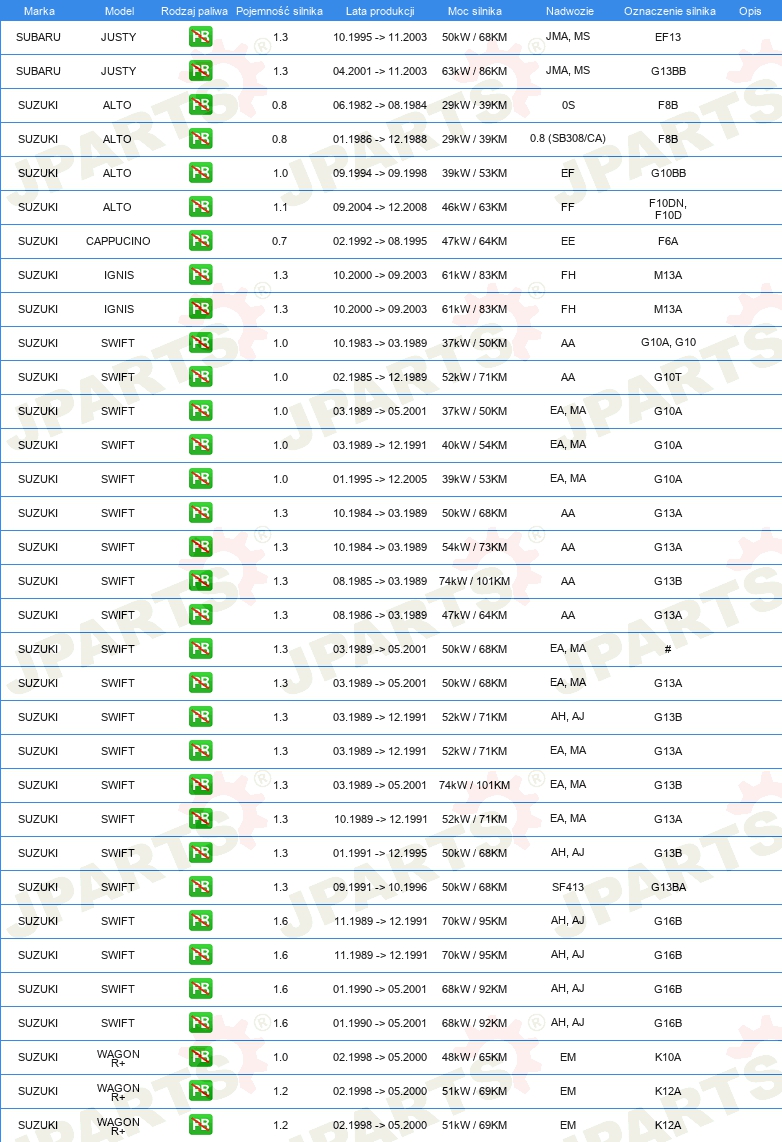
Task: Click fuel icon in Cappucino F6A row
Action: point(200,240)
